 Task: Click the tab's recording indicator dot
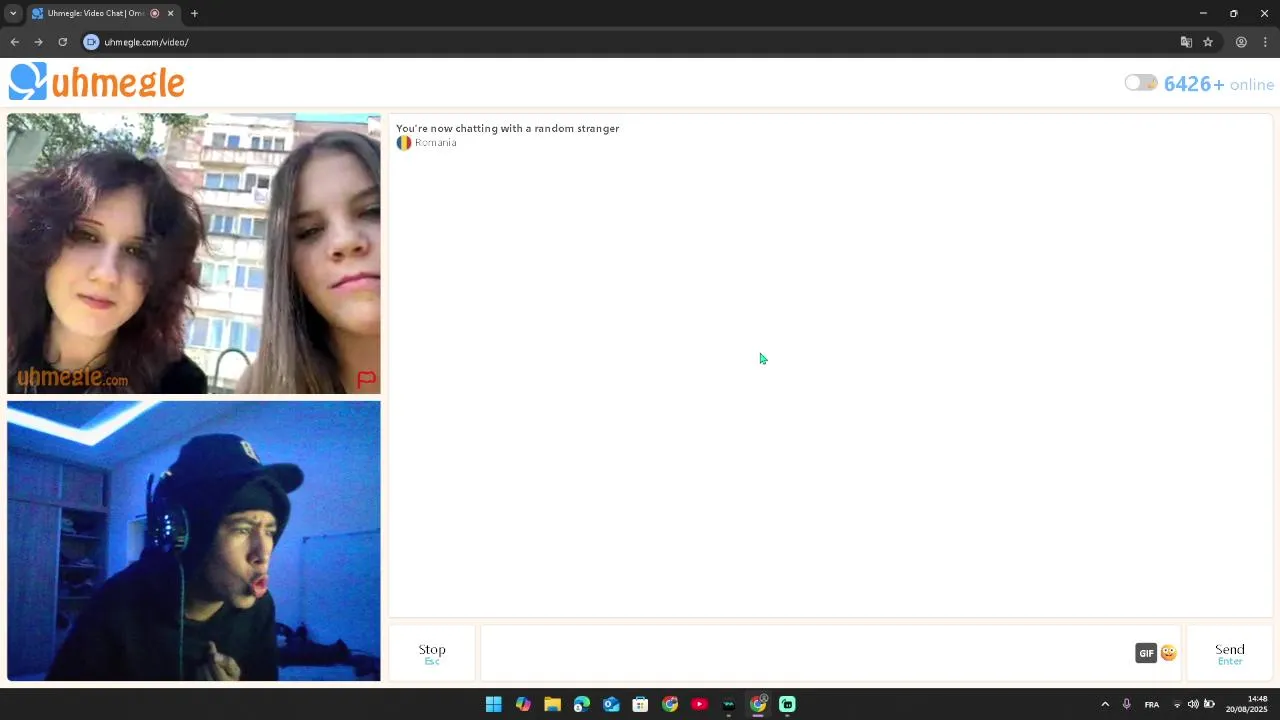point(154,13)
